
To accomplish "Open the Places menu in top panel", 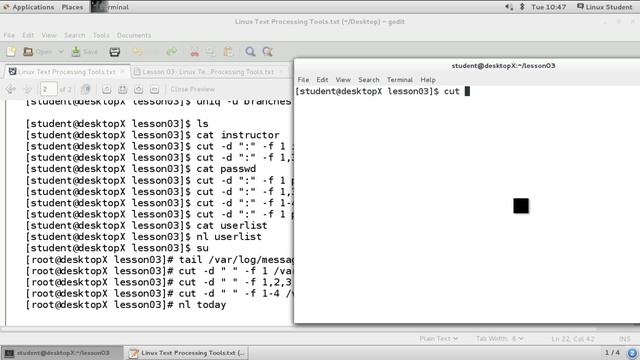I will (72, 7).
